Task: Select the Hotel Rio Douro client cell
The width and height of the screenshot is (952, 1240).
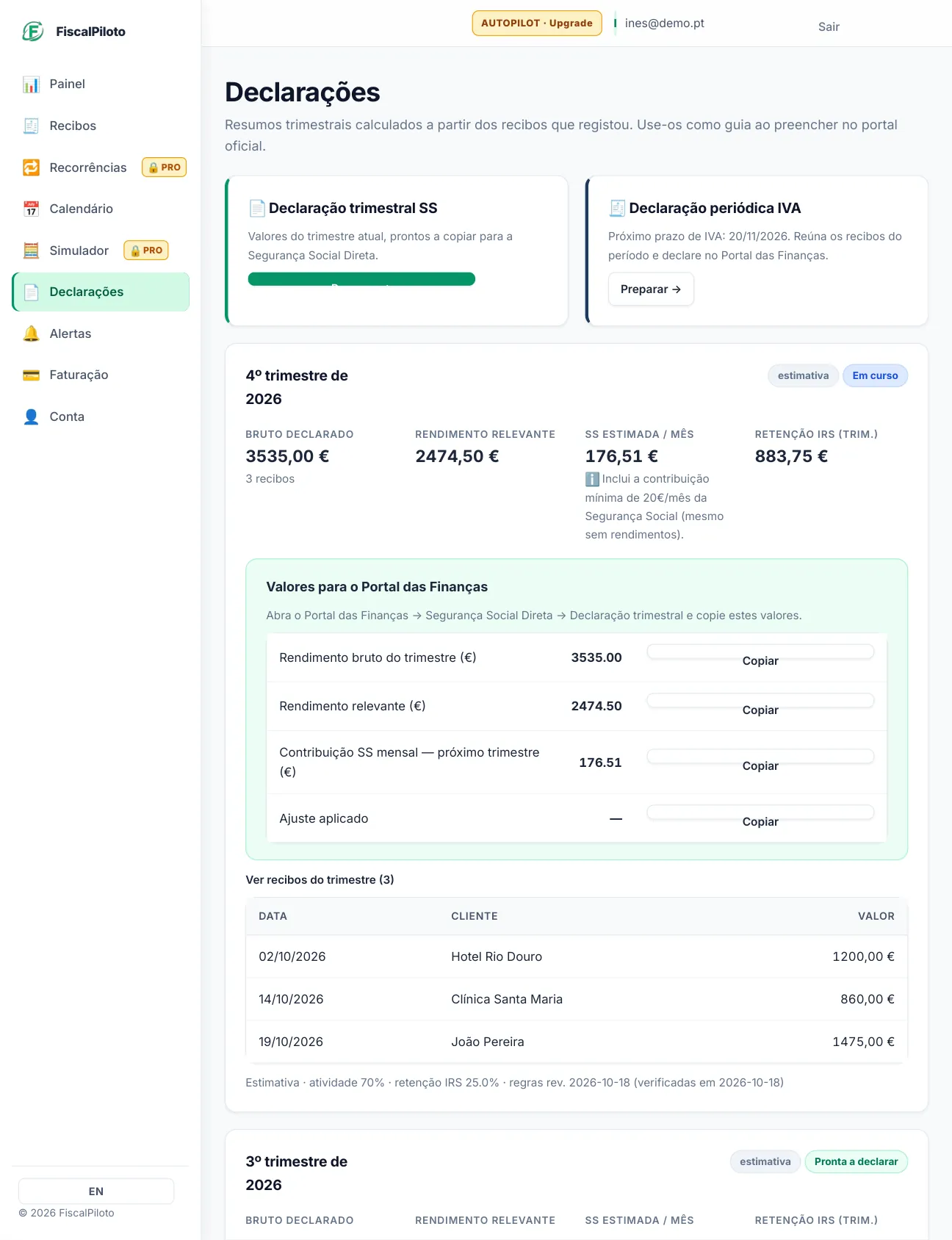Action: tap(497, 956)
